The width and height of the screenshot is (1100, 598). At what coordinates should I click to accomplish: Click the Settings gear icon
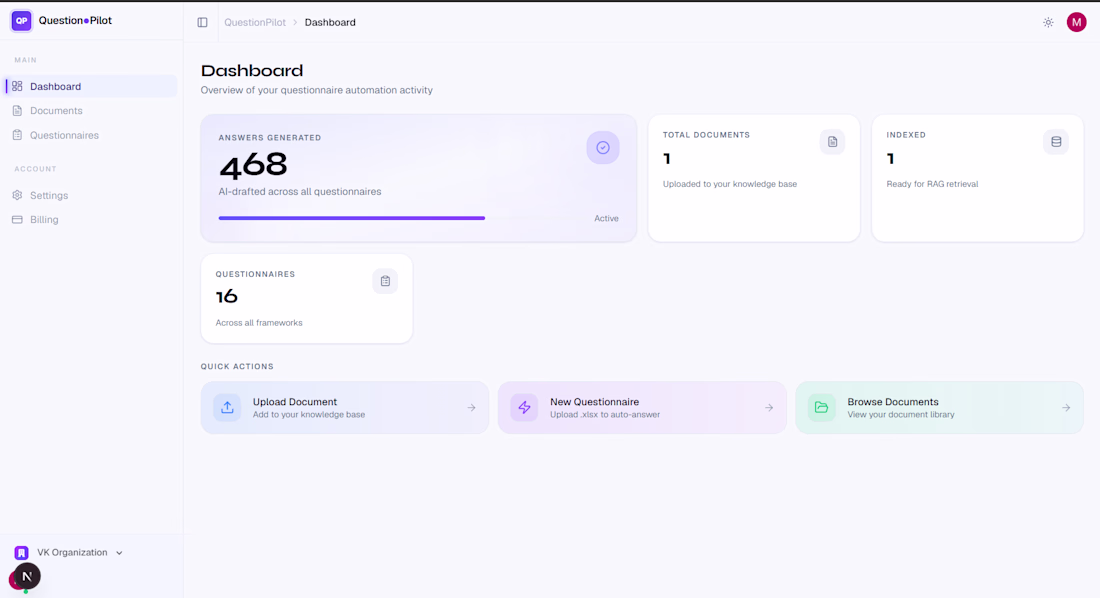click(x=18, y=195)
